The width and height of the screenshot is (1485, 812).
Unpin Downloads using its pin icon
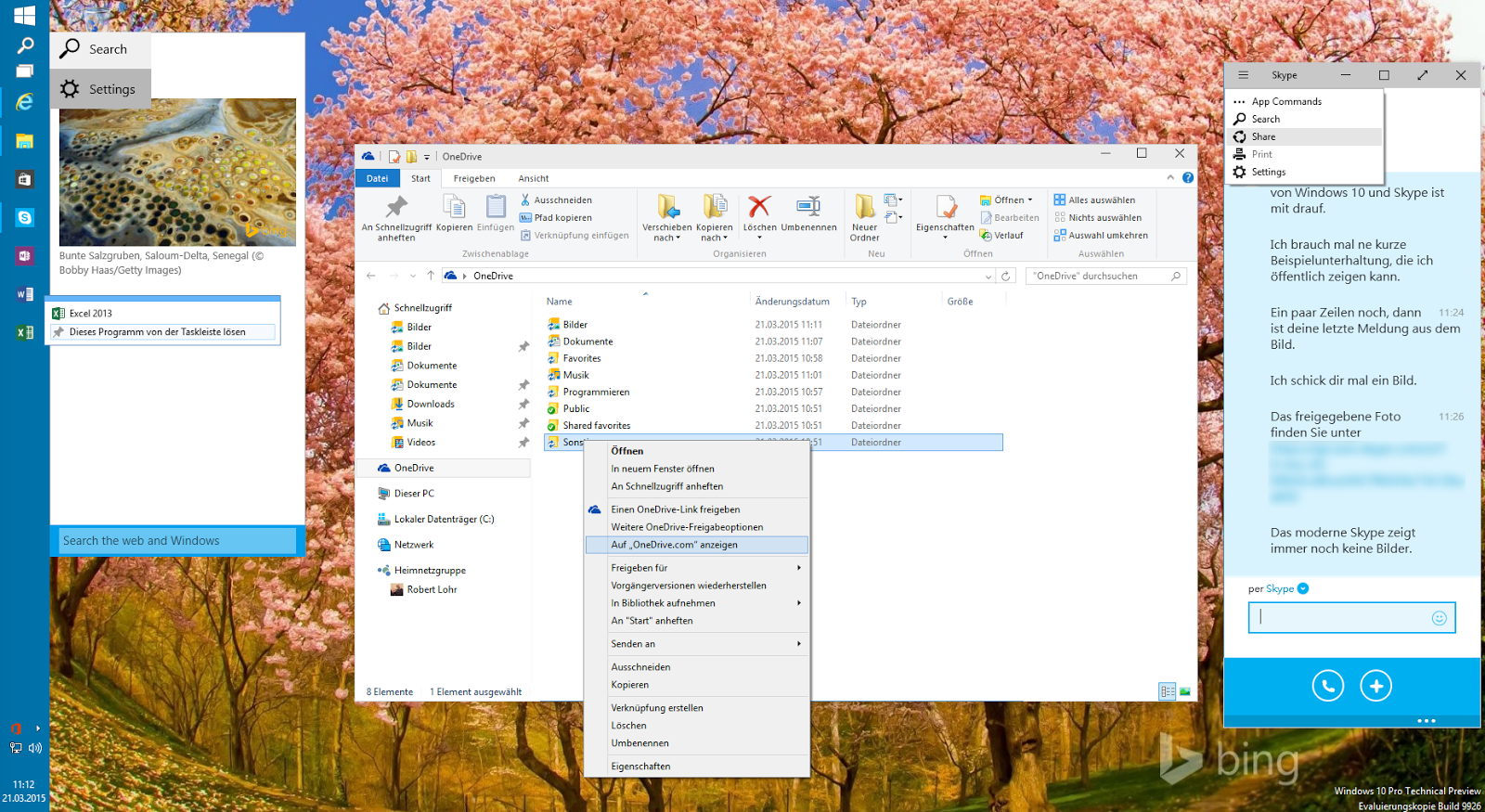[523, 404]
